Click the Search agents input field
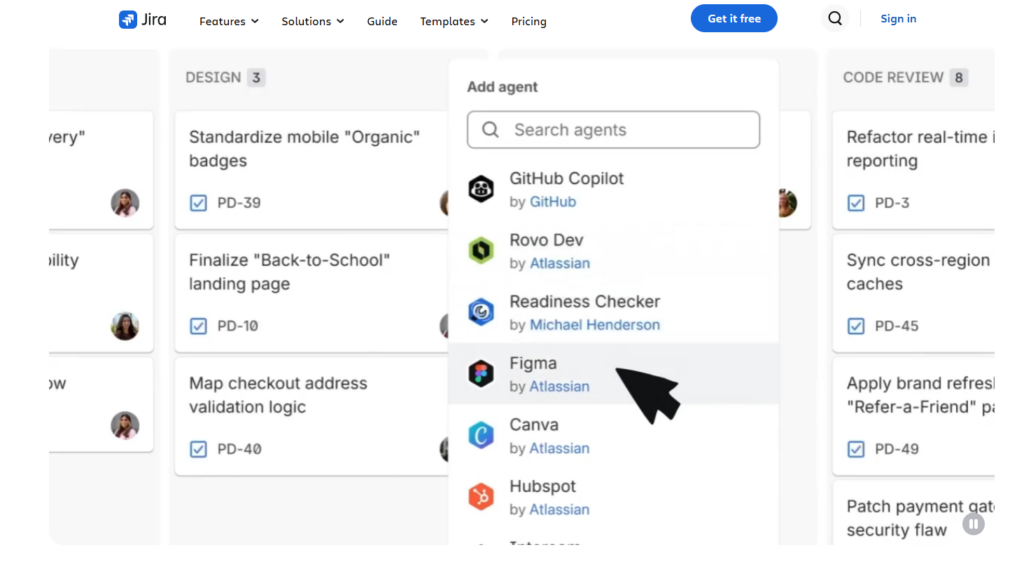The image size is (1024, 566). (x=613, y=130)
